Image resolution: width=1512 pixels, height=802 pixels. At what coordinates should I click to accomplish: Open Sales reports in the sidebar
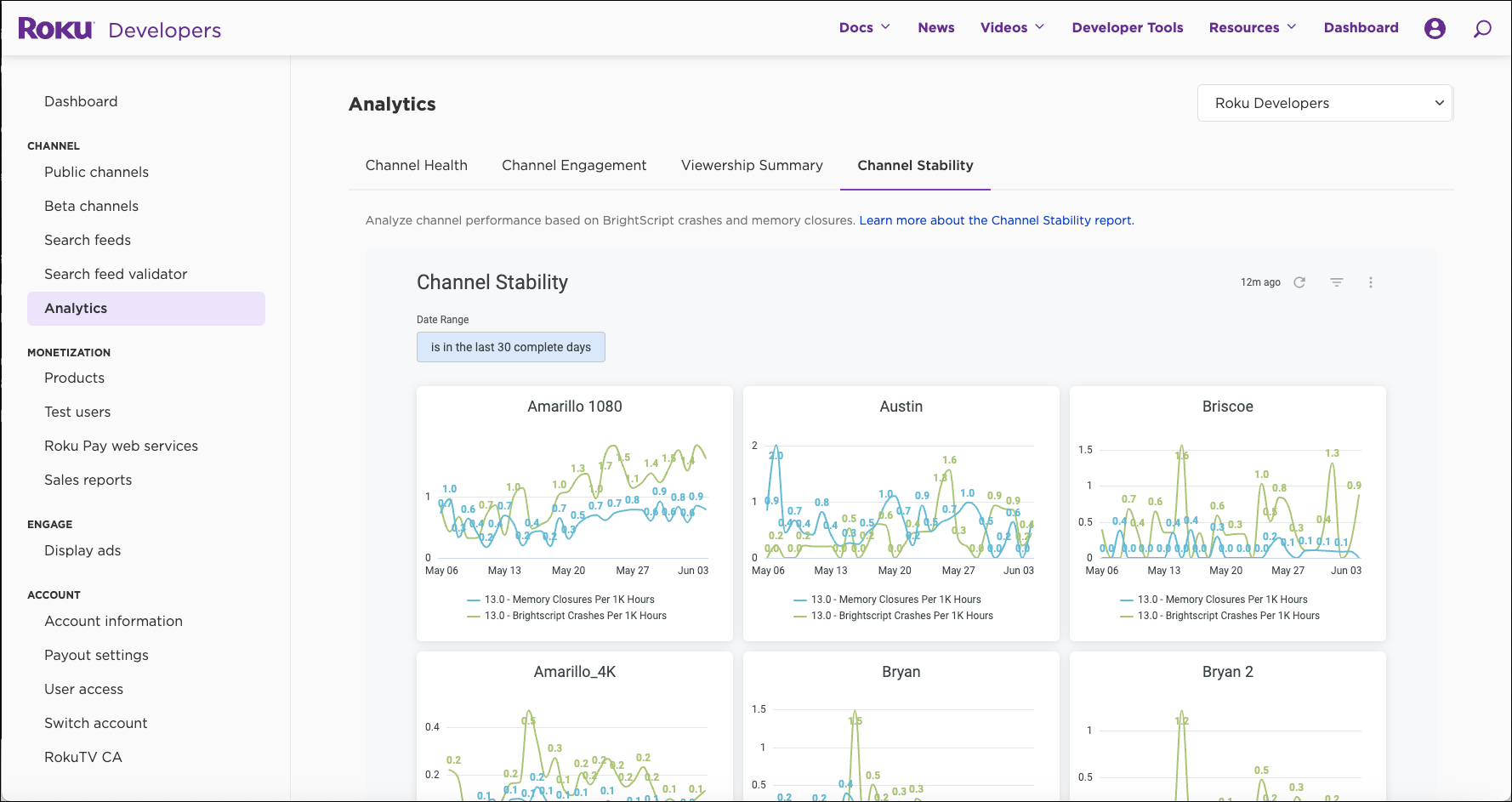(x=88, y=480)
